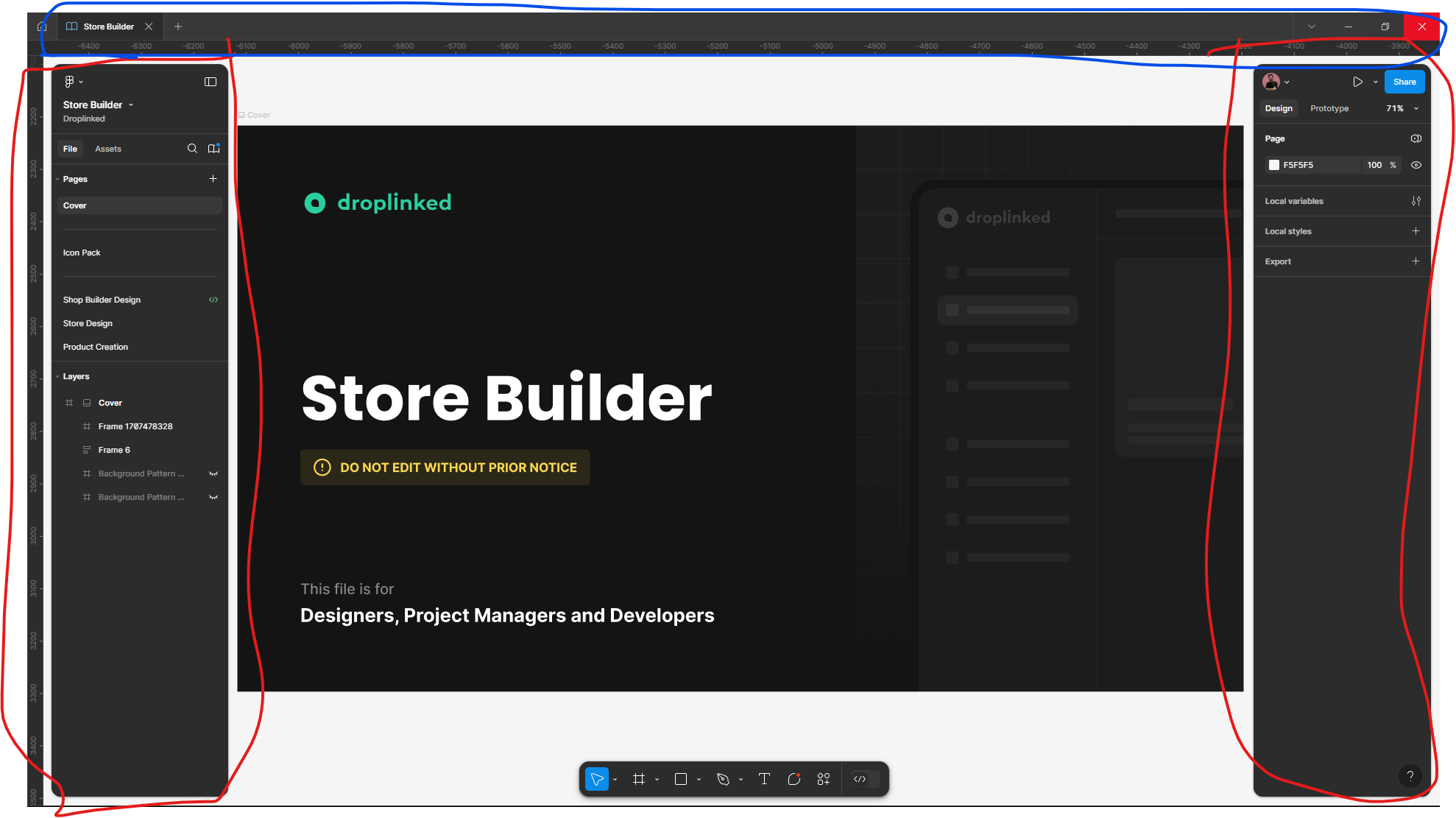Click the blue Share button
Viewport: 1456px width, 818px height.
(x=1404, y=82)
